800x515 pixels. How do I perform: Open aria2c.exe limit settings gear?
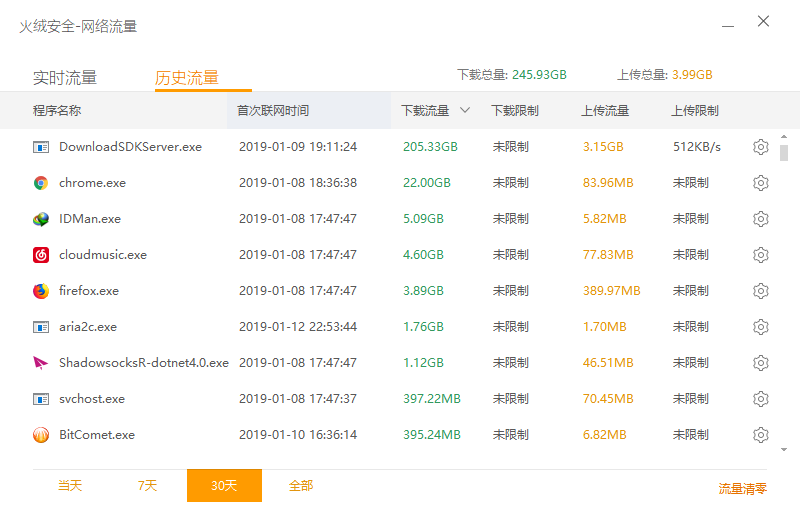point(760,327)
